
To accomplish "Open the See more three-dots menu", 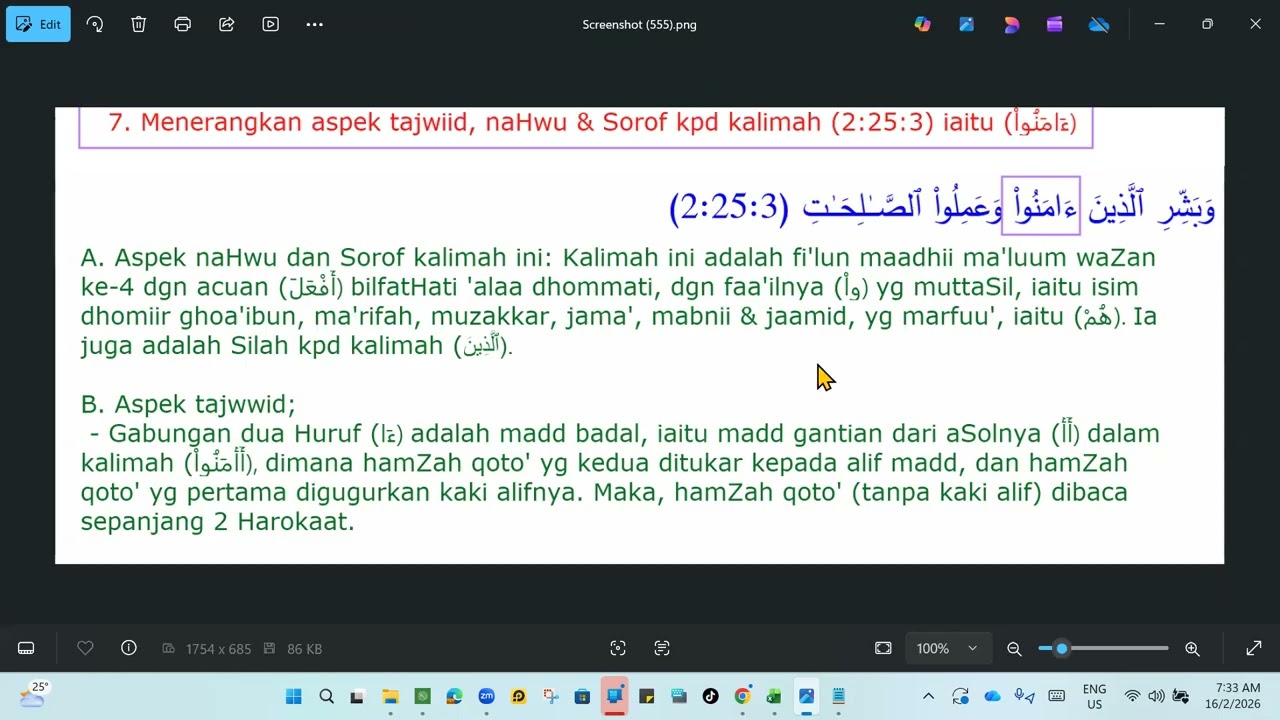I will [315, 24].
